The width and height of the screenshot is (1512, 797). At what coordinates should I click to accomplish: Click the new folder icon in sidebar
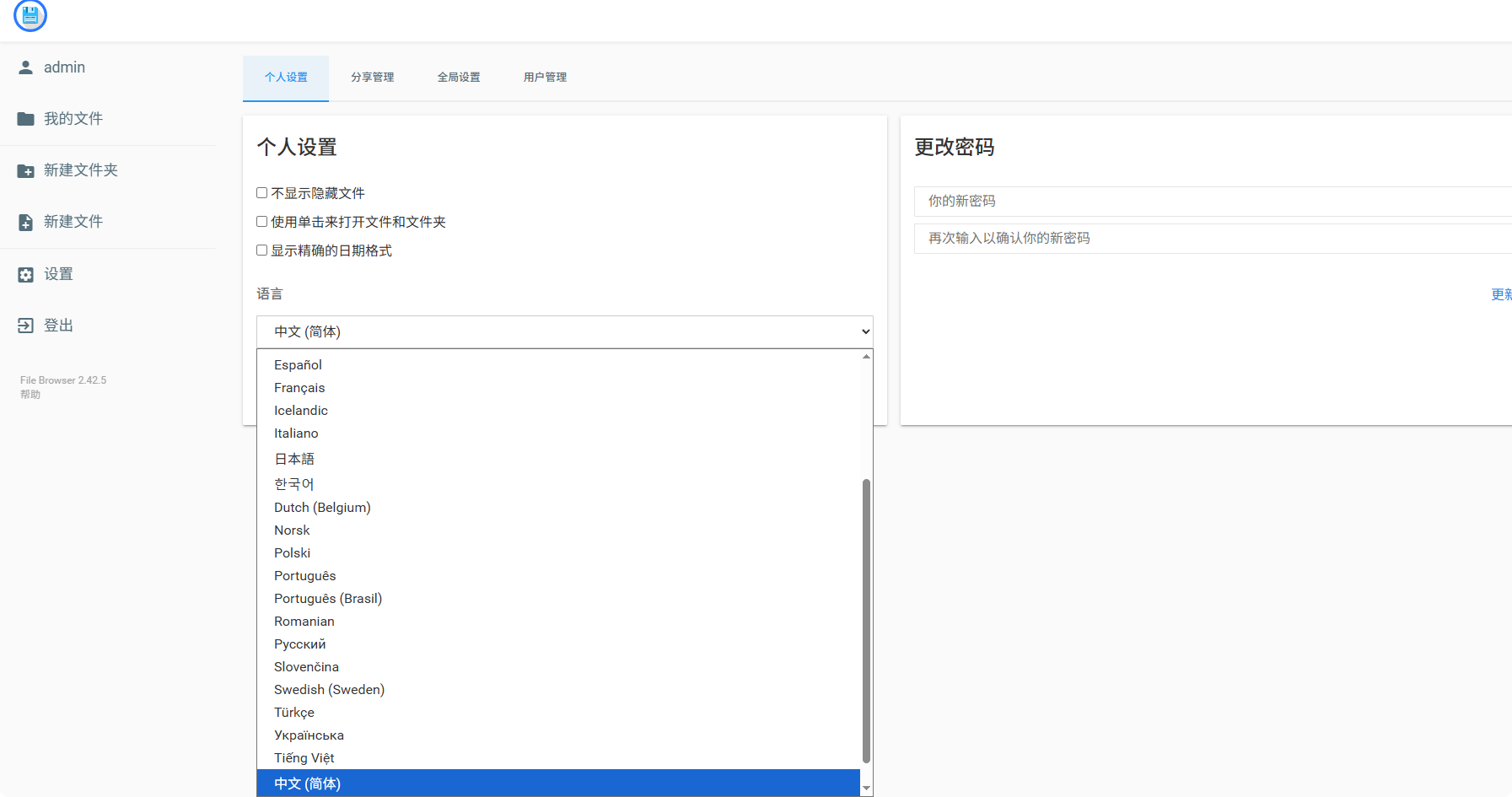(x=26, y=171)
